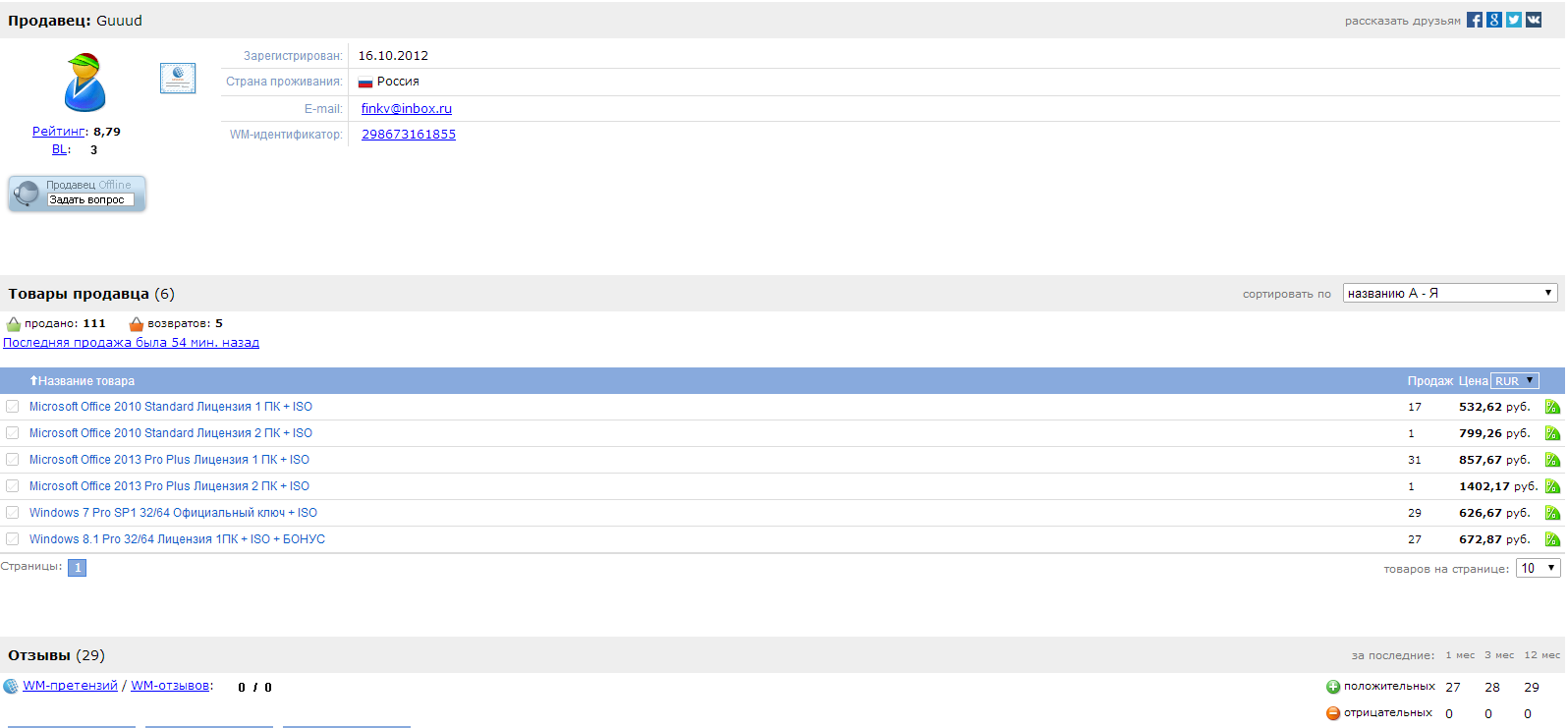This screenshot has height=728, width=1568.
Task: Go to page 1 of products
Action: click(78, 568)
